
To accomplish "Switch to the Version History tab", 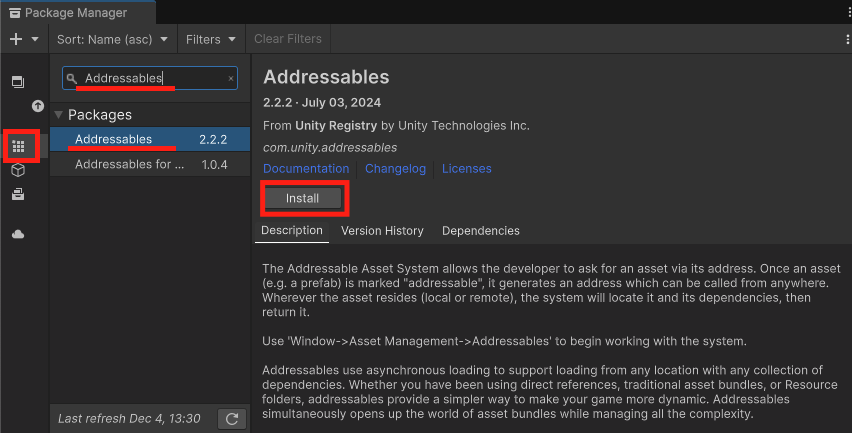I will click(382, 231).
